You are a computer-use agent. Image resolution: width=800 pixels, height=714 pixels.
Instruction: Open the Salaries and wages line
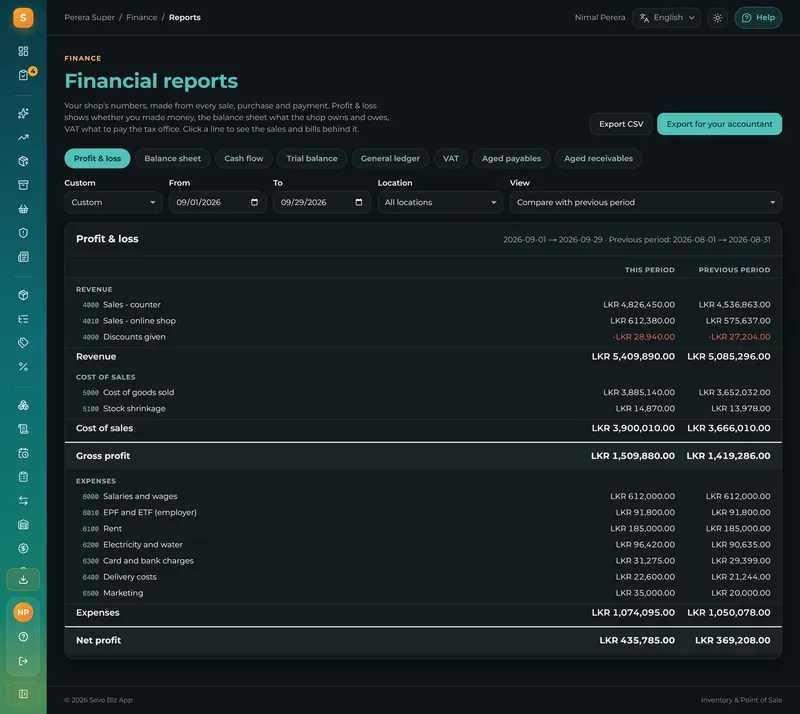[x=423, y=496]
